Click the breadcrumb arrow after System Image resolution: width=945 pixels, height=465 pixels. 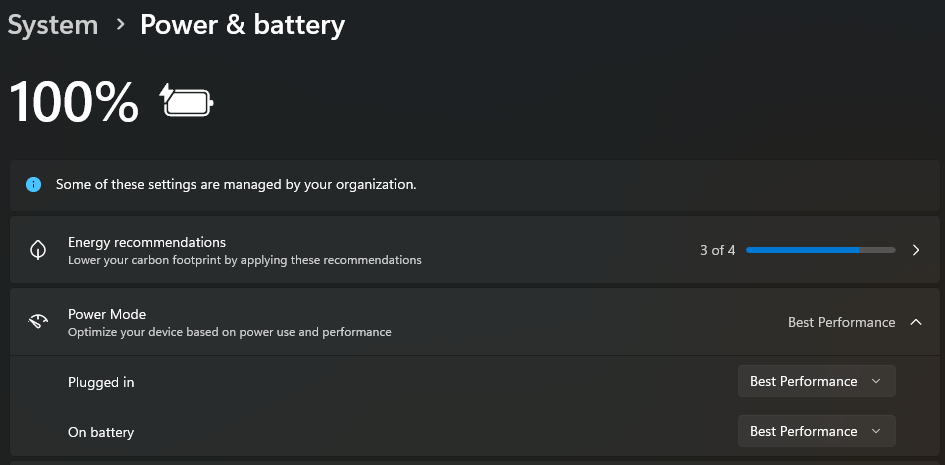pos(121,24)
